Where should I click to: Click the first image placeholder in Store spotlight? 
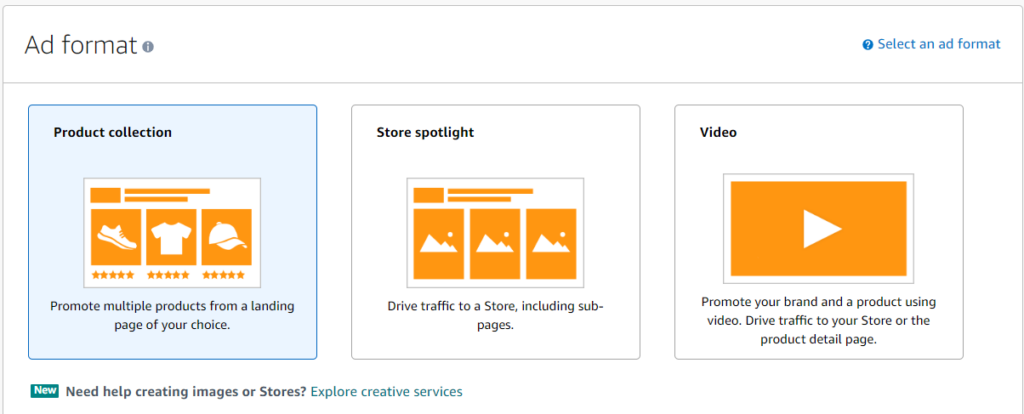pos(439,244)
